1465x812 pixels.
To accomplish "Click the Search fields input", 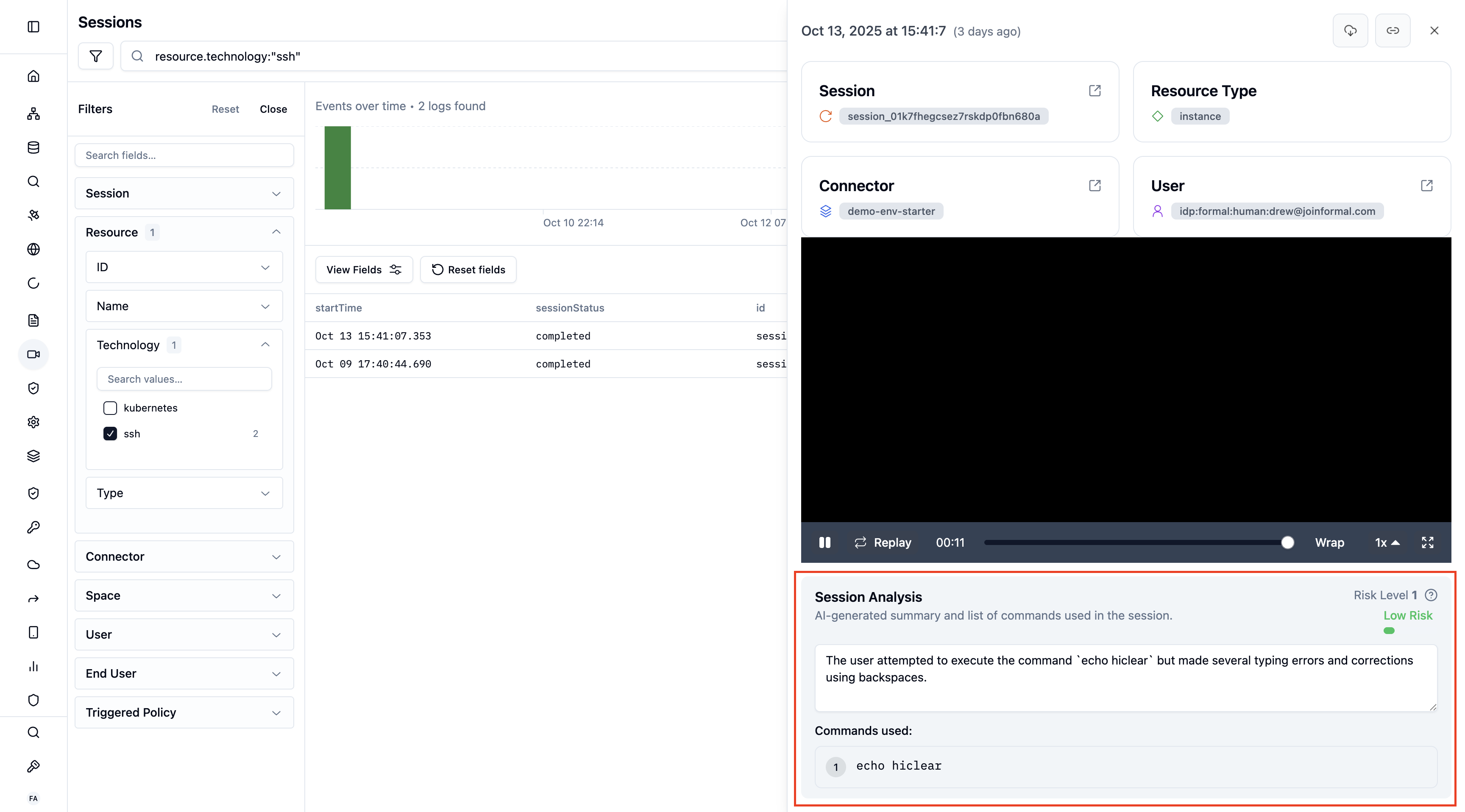I will (184, 155).
